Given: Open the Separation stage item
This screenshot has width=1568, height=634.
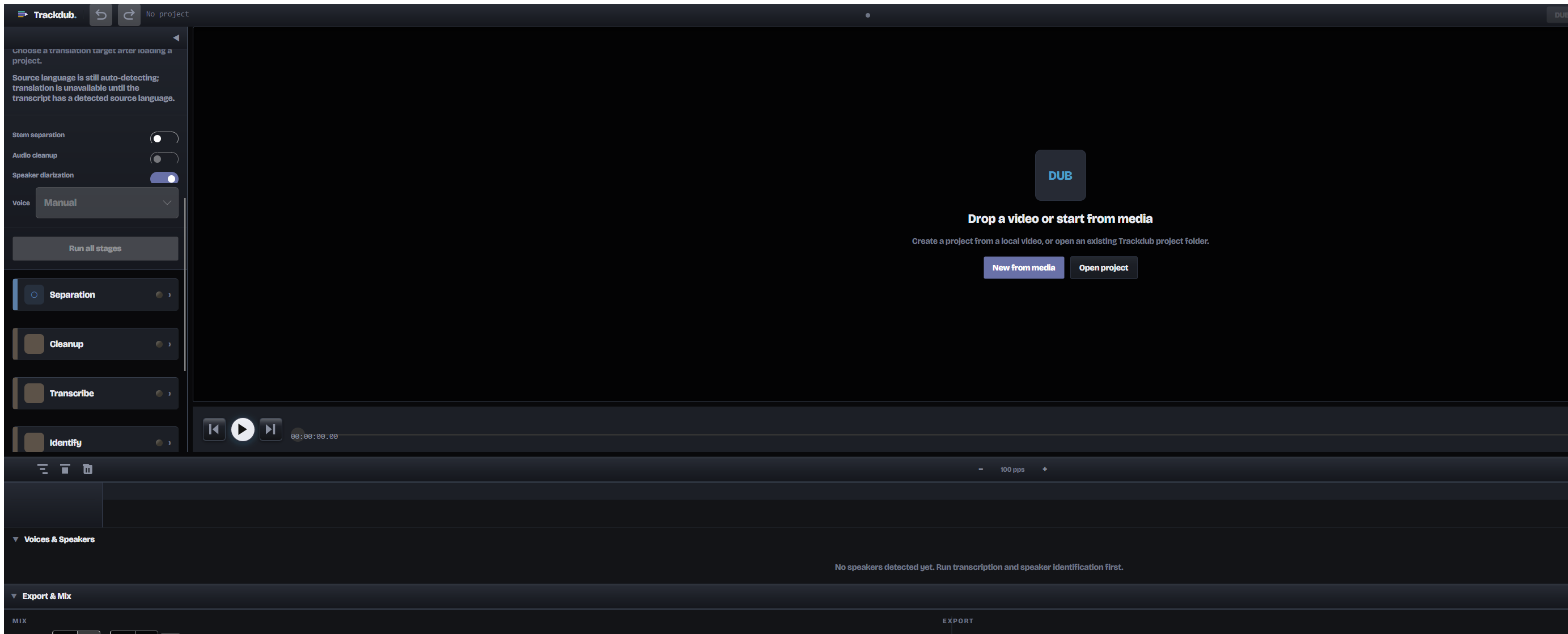Looking at the screenshot, I should point(96,295).
